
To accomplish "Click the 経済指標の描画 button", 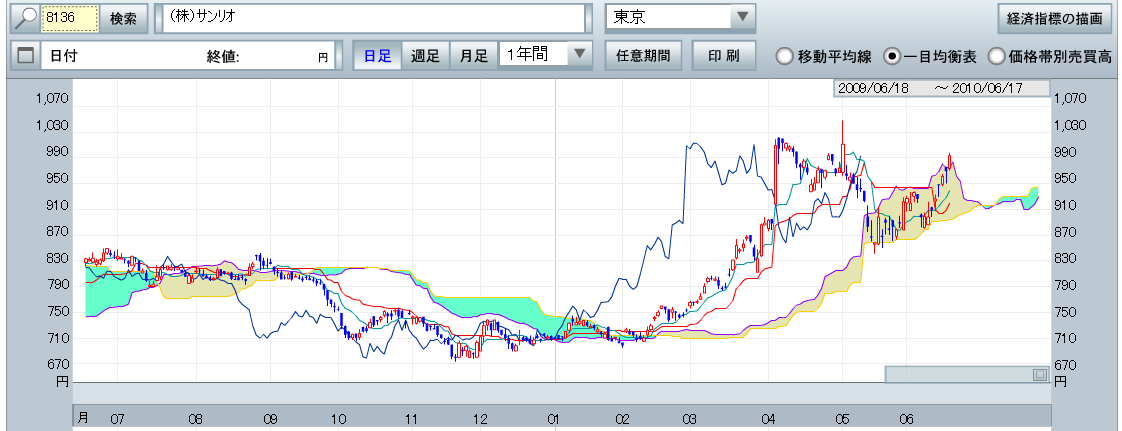I will point(1055,18).
